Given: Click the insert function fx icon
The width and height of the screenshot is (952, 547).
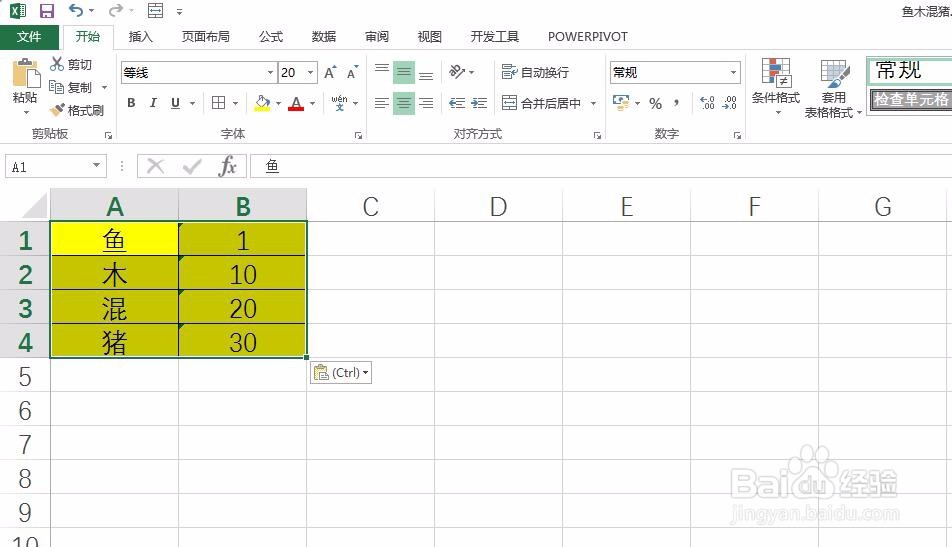Looking at the screenshot, I should point(228,166).
